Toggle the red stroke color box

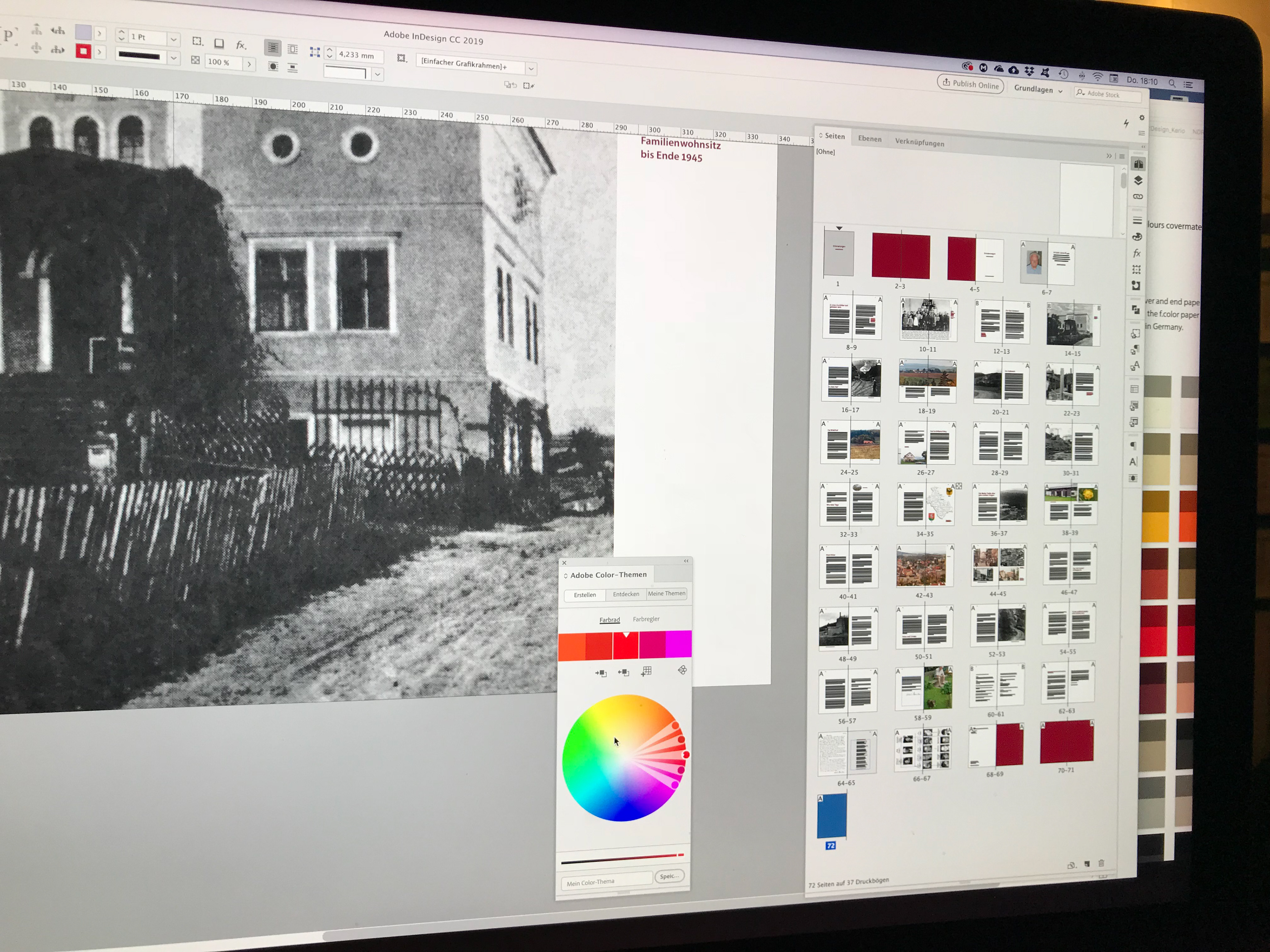coord(83,52)
